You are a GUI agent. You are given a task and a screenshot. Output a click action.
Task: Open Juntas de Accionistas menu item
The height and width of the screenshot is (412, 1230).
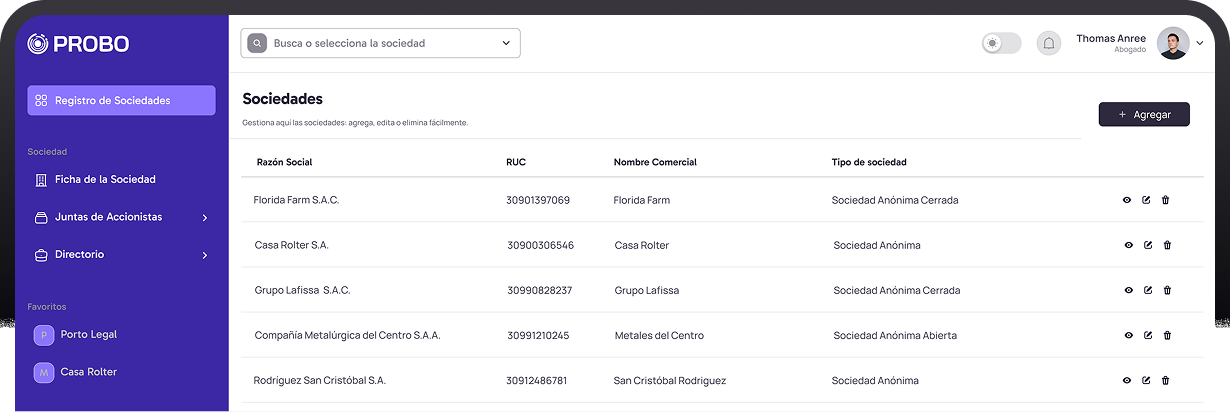click(121, 217)
